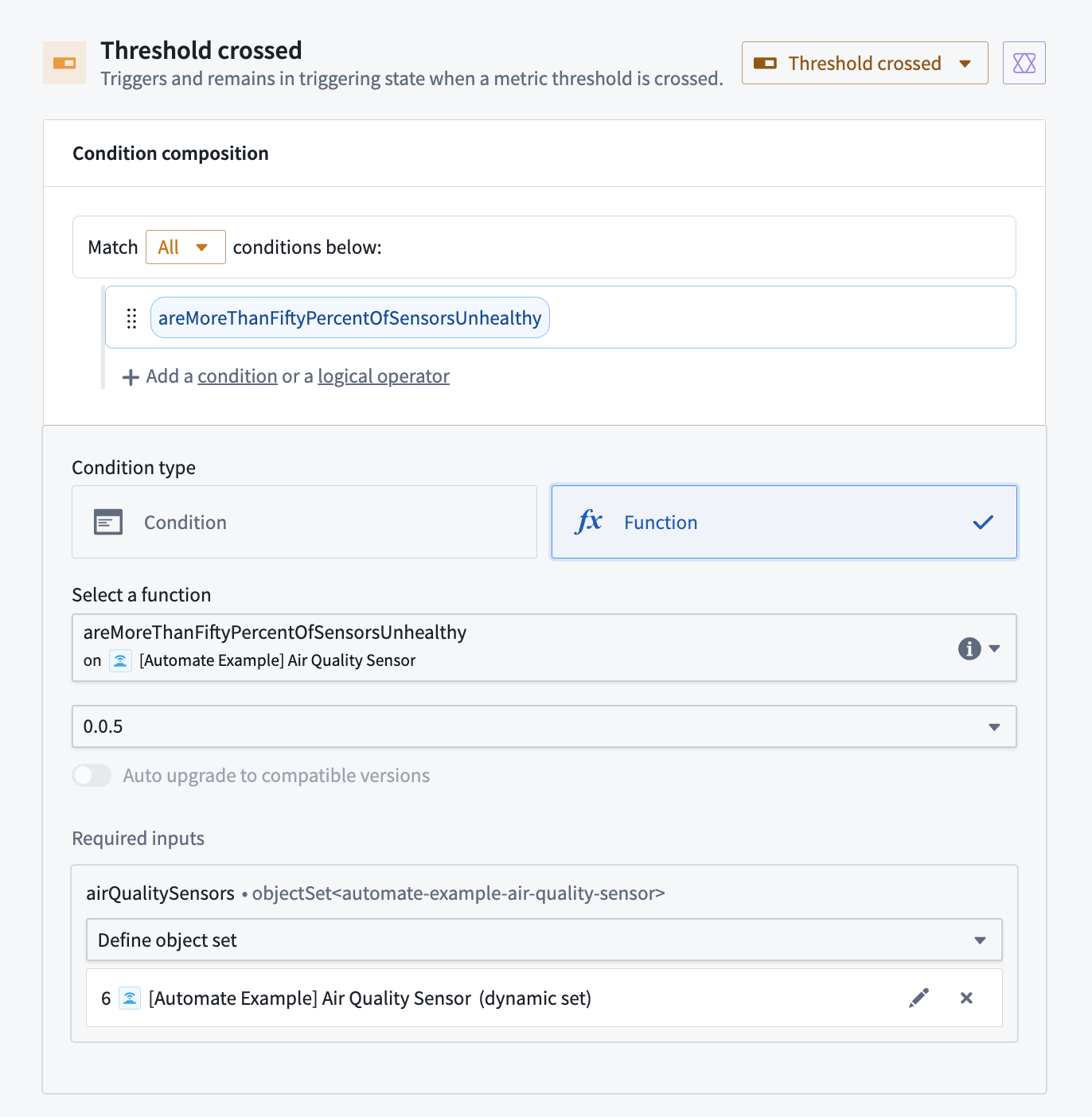Grab the drag handle beside areMoreThanFiftyPercentOfSensorsUnhealthy
The image size is (1092, 1117).
131,318
